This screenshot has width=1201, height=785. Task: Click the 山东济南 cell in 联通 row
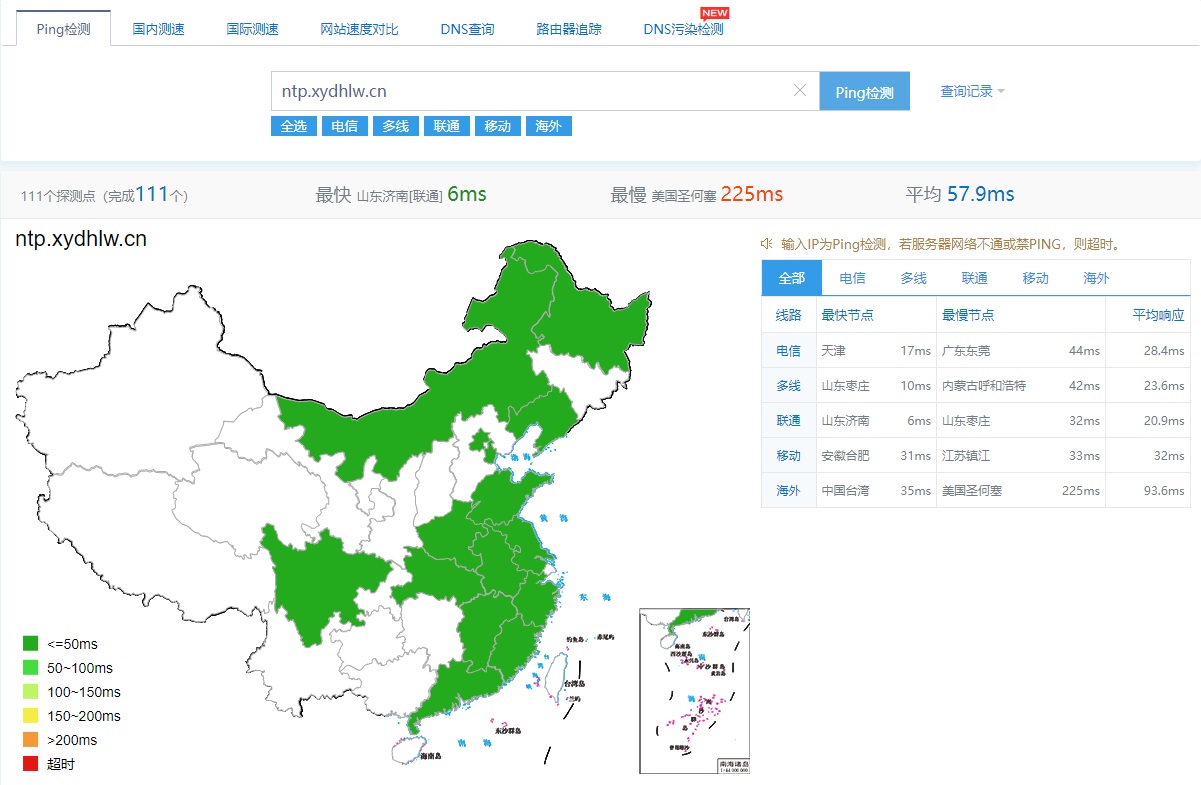[x=846, y=421]
